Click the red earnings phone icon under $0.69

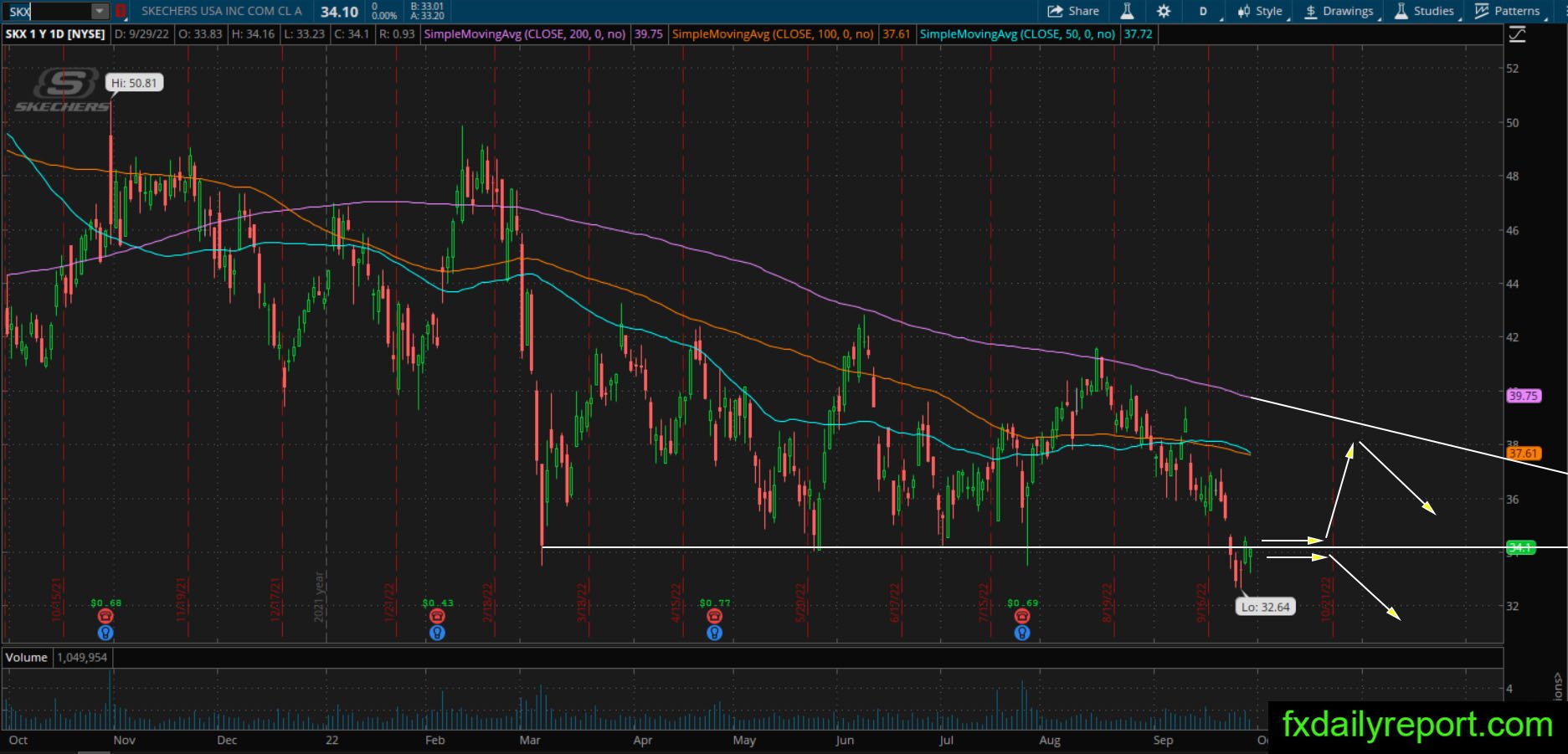[1022, 616]
